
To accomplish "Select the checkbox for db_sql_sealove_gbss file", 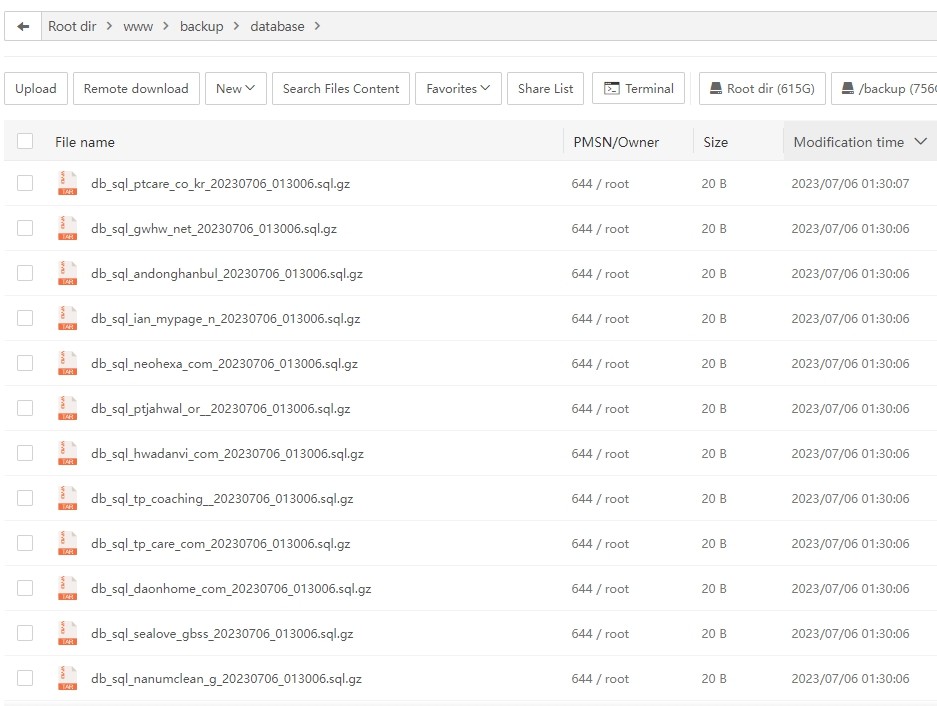I will 25,634.
